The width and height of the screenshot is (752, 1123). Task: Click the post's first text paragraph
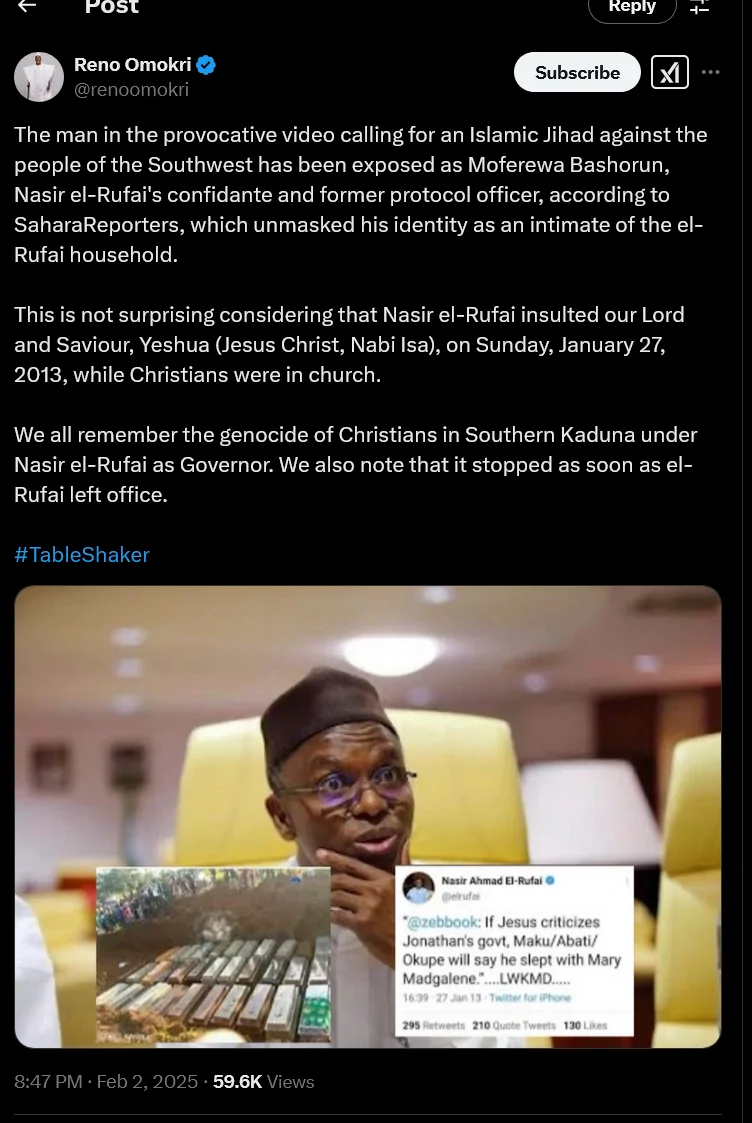[360, 194]
